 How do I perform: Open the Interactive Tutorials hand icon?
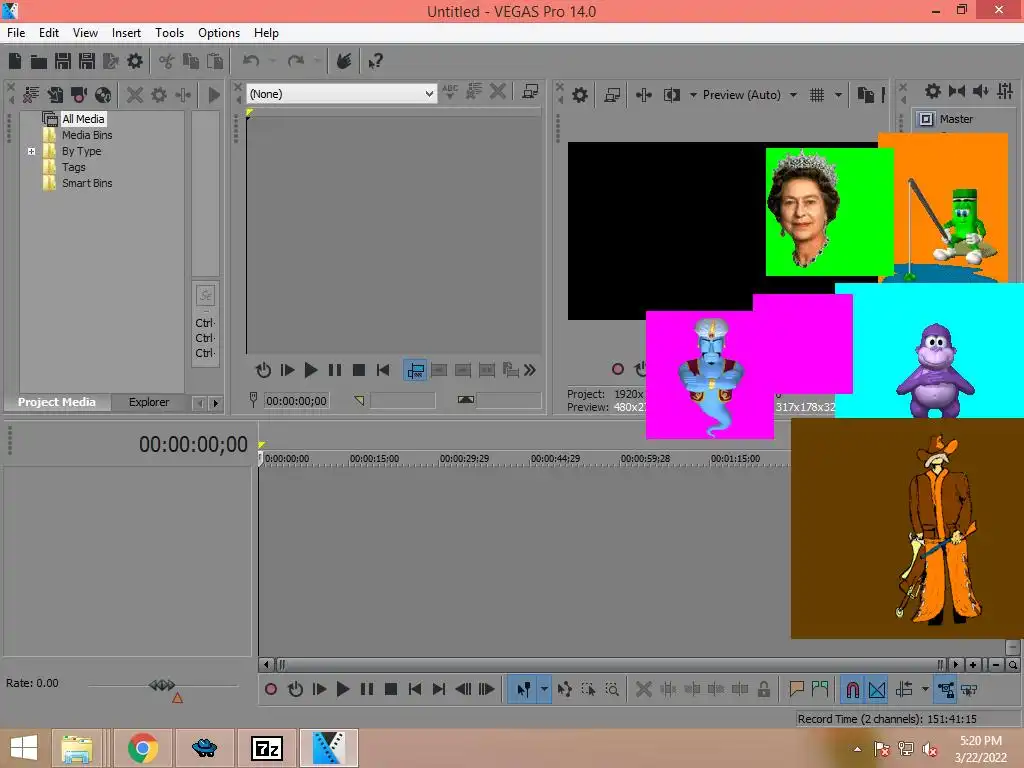point(344,61)
